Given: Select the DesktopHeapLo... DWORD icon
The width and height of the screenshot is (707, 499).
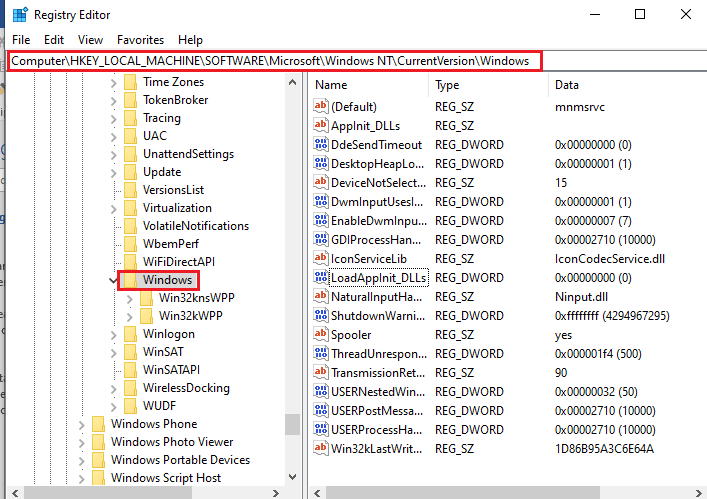Looking at the screenshot, I should 321,163.
